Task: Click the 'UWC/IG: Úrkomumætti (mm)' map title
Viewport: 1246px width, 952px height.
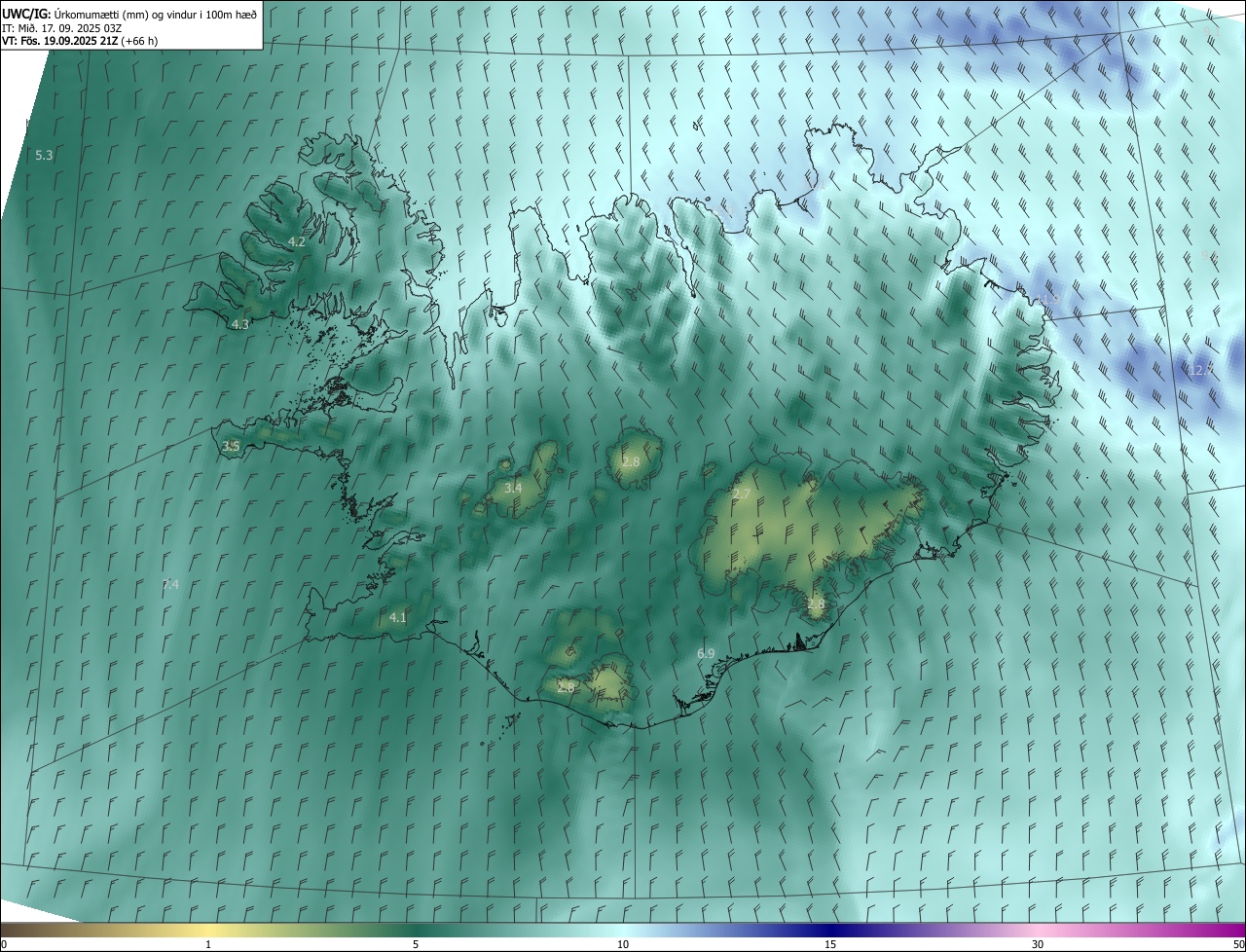Action: (x=129, y=14)
